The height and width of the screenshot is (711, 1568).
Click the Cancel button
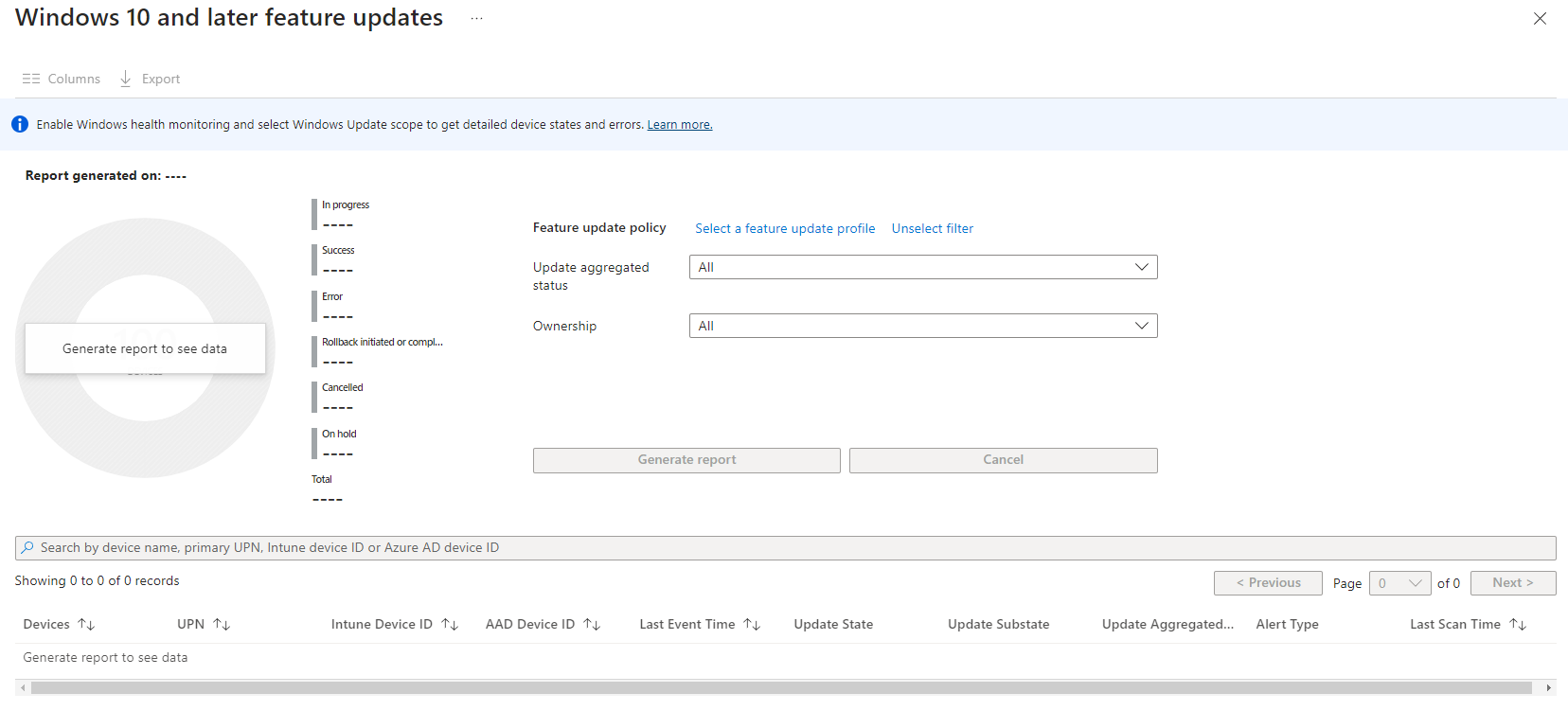[x=1004, y=460]
